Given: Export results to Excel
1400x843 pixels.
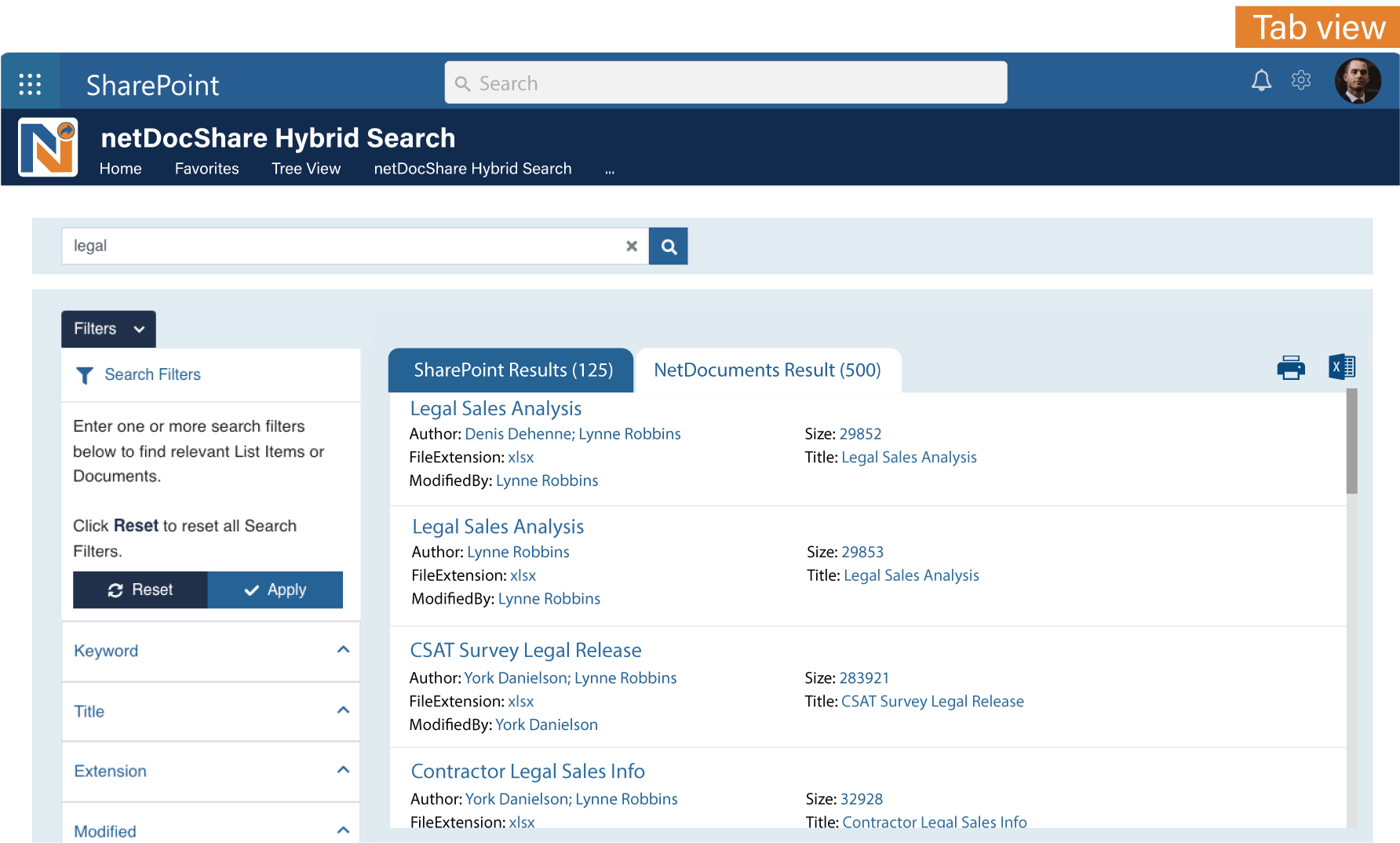Looking at the screenshot, I should tap(1342, 367).
